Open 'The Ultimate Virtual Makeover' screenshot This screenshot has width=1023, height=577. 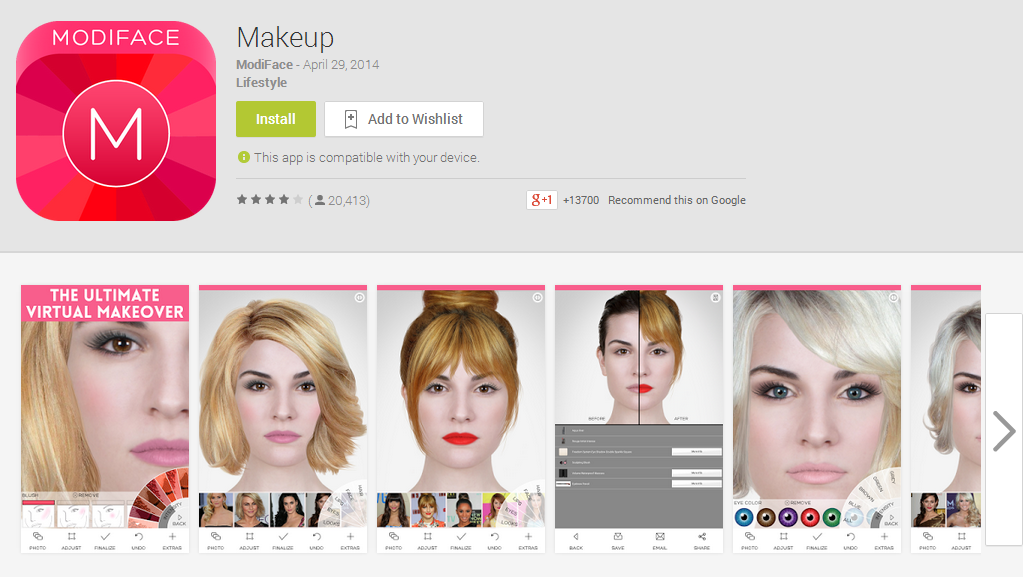105,419
